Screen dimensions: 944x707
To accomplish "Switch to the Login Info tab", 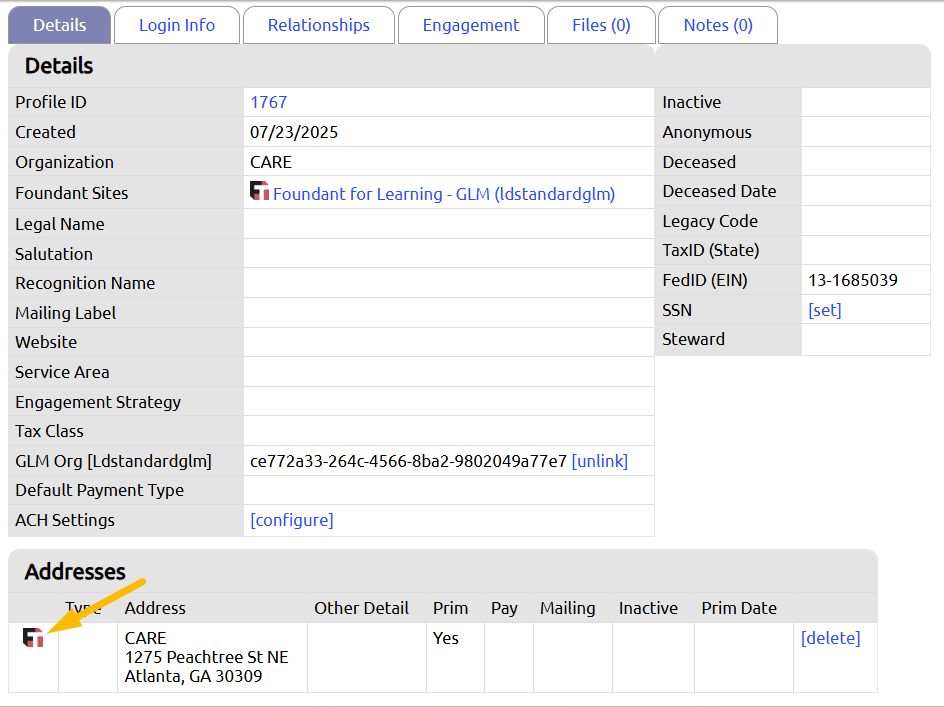I will (176, 24).
